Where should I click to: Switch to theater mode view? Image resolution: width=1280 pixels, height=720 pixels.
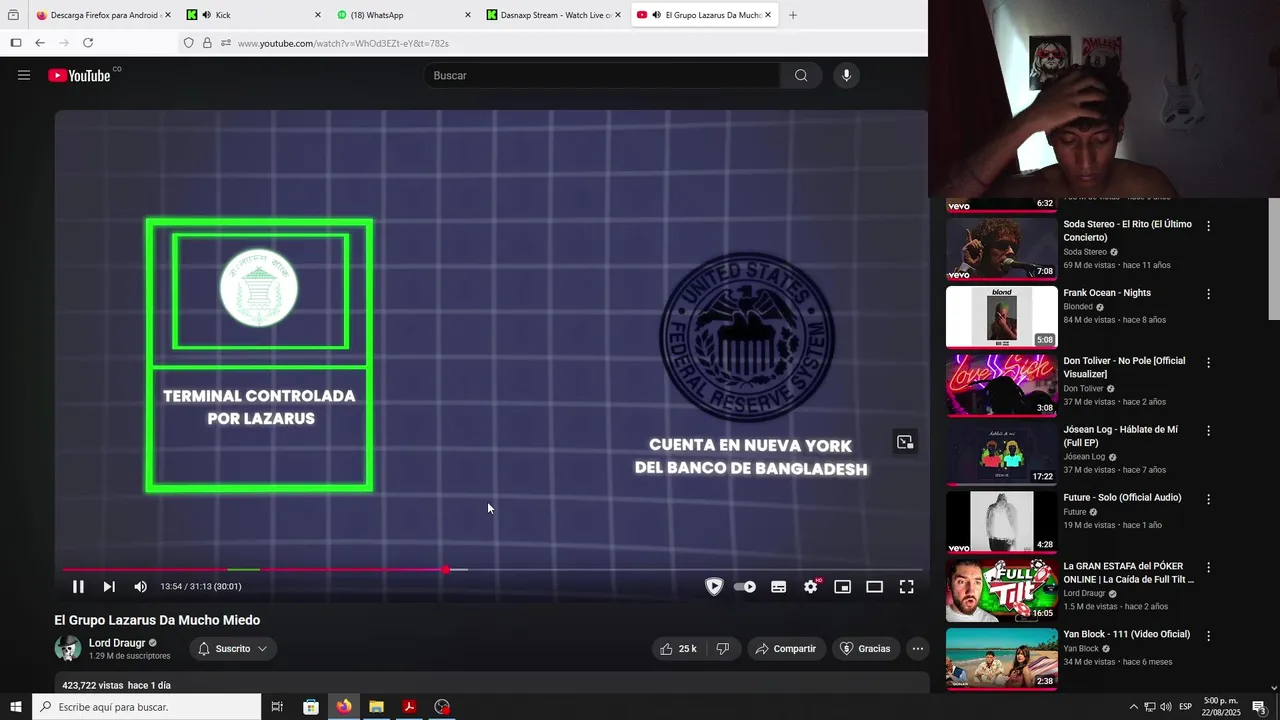coord(874,587)
